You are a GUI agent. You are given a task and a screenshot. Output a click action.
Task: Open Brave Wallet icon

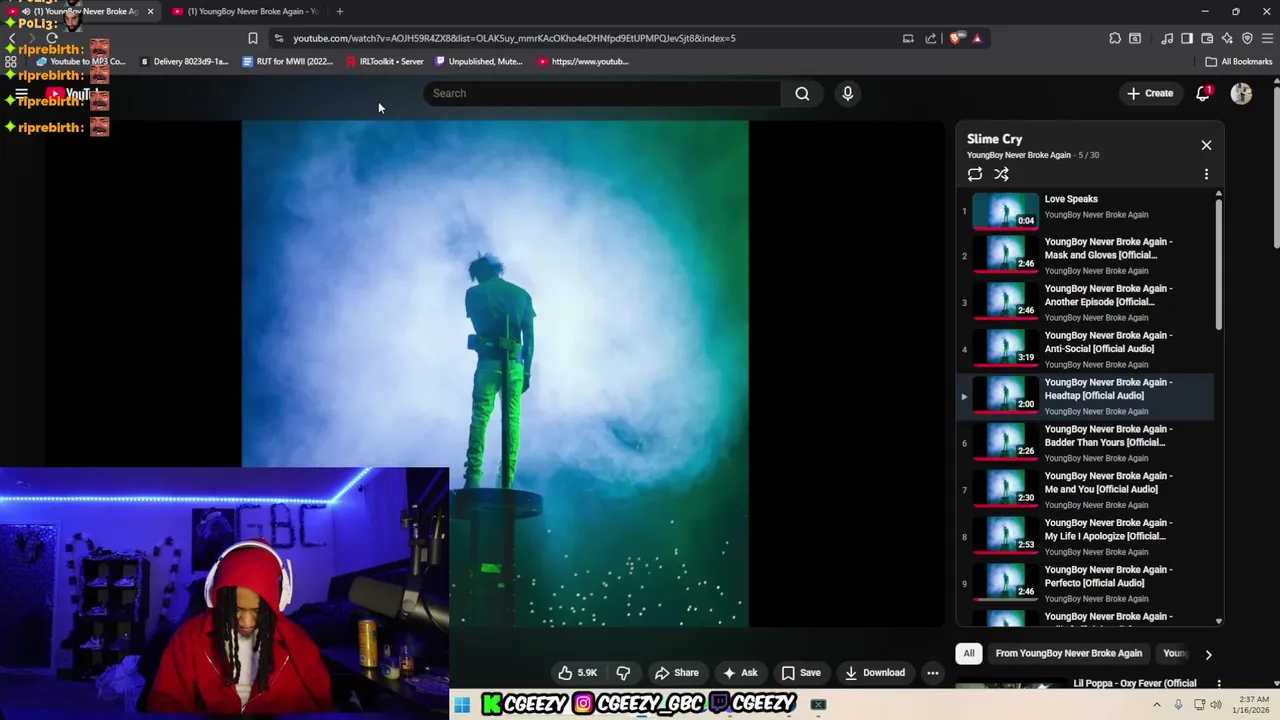pyautogui.click(x=1207, y=38)
